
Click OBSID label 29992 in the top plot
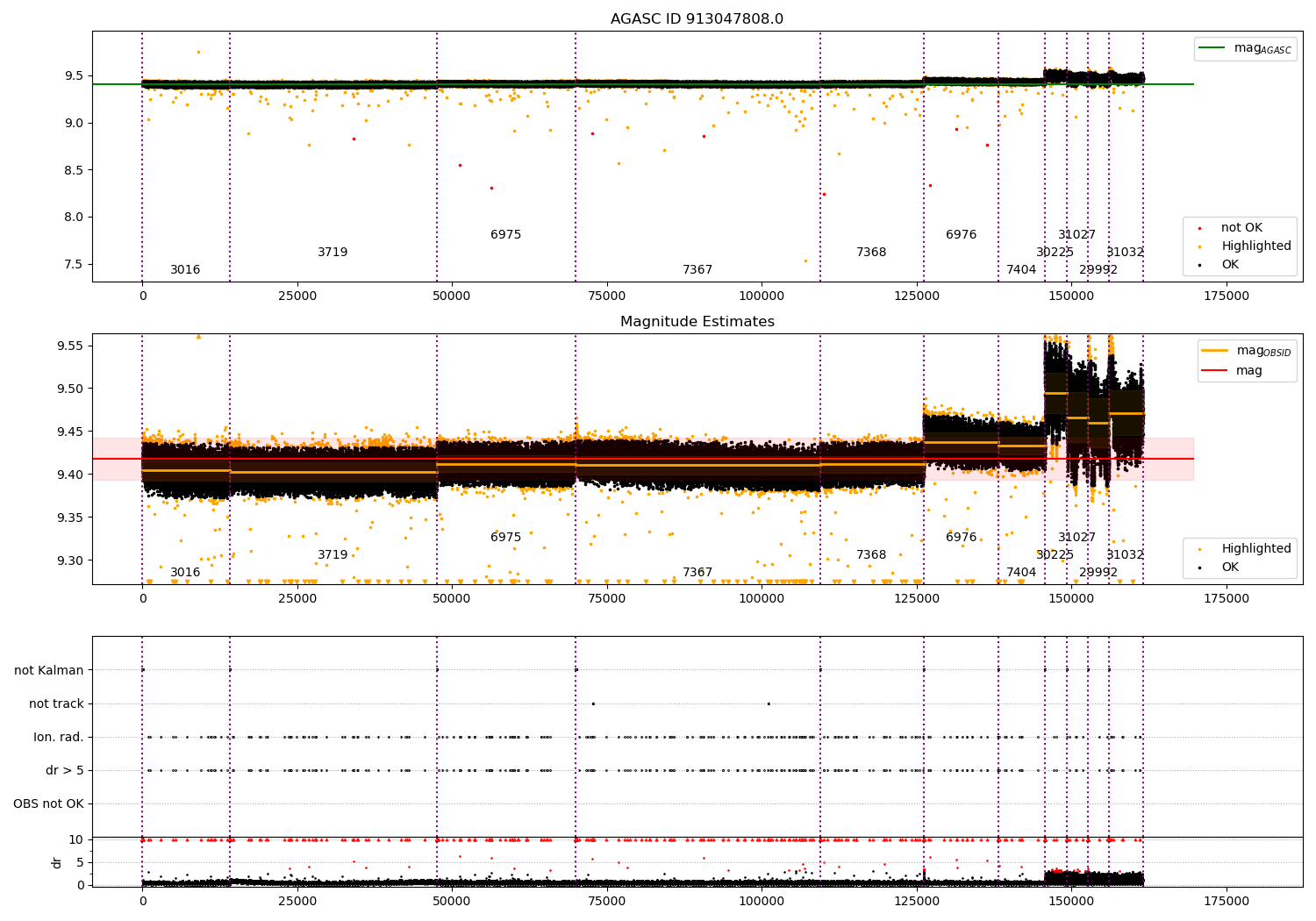(1098, 270)
